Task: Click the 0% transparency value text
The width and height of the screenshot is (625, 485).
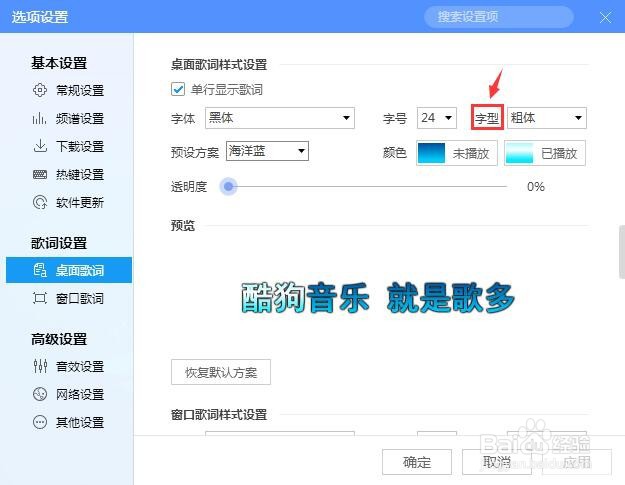Action: pos(536,187)
